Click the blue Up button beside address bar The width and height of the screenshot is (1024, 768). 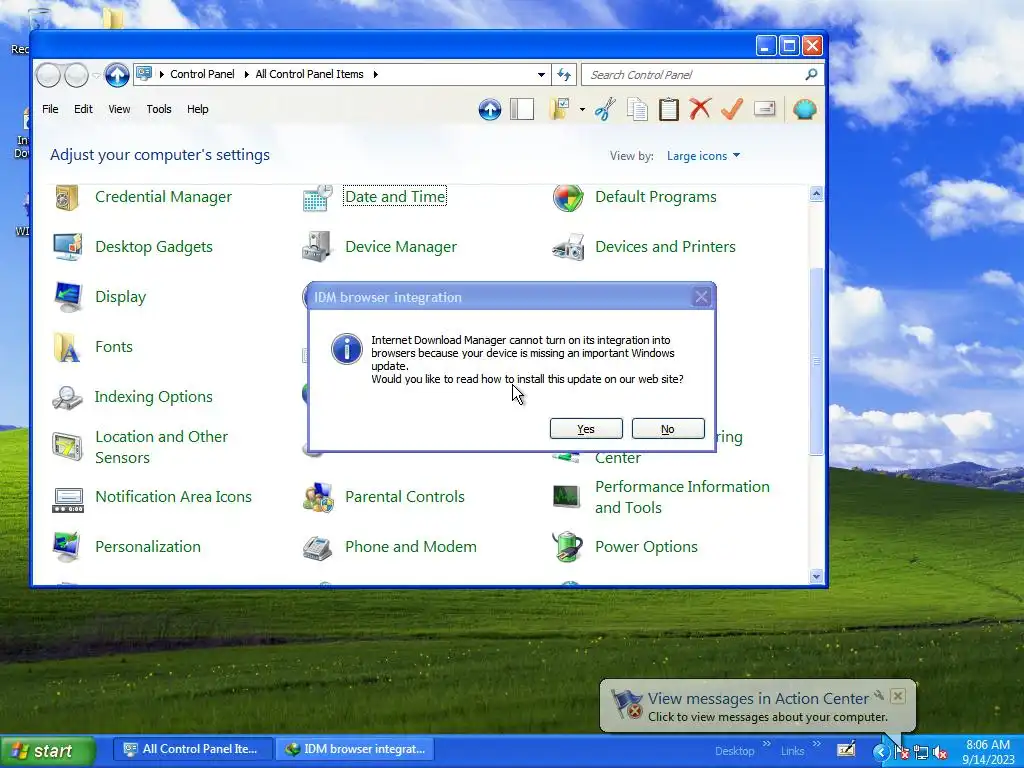pos(117,75)
